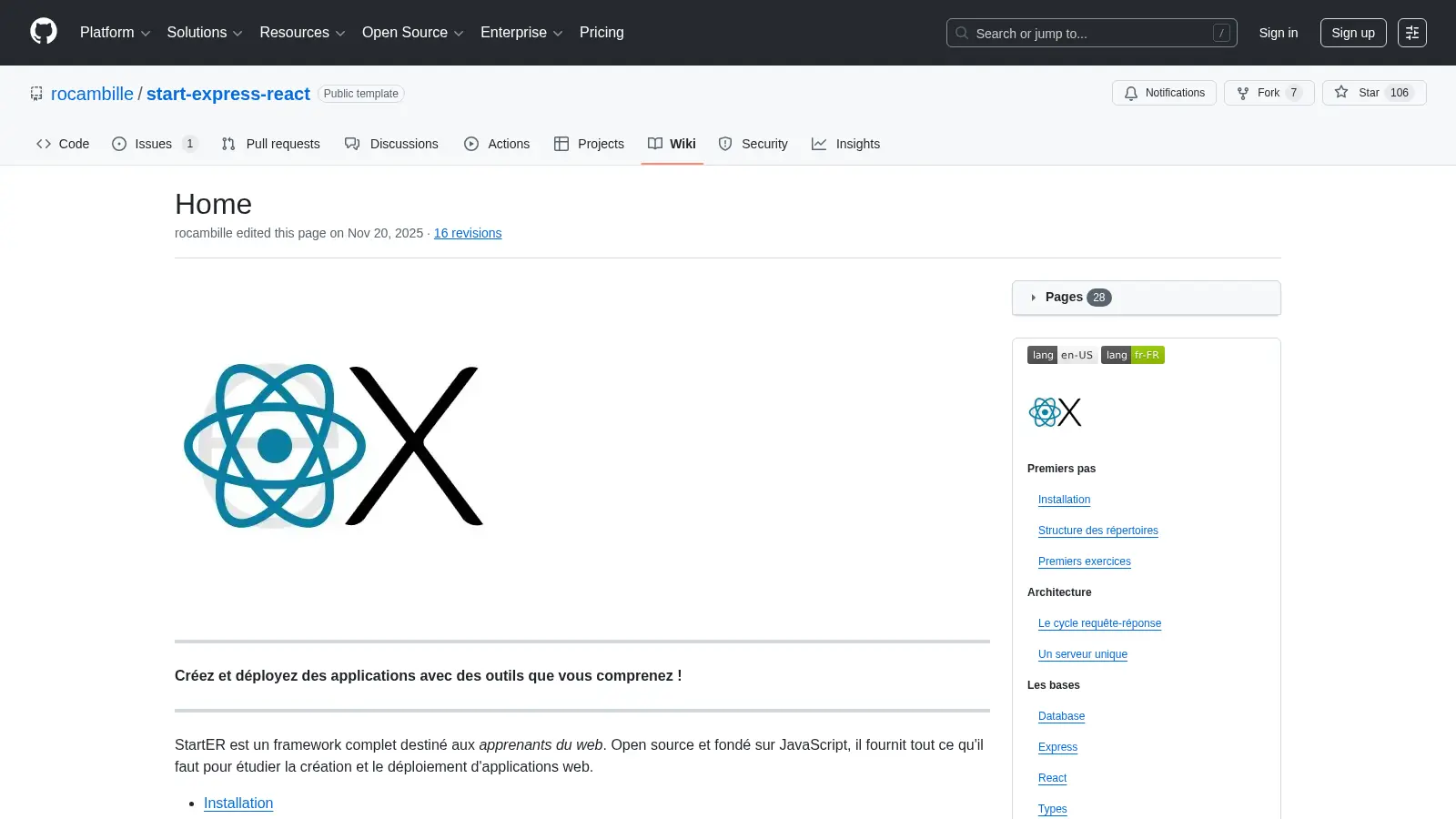Switch language with the en-US badge
This screenshot has height=819, width=1456.
tap(1061, 355)
